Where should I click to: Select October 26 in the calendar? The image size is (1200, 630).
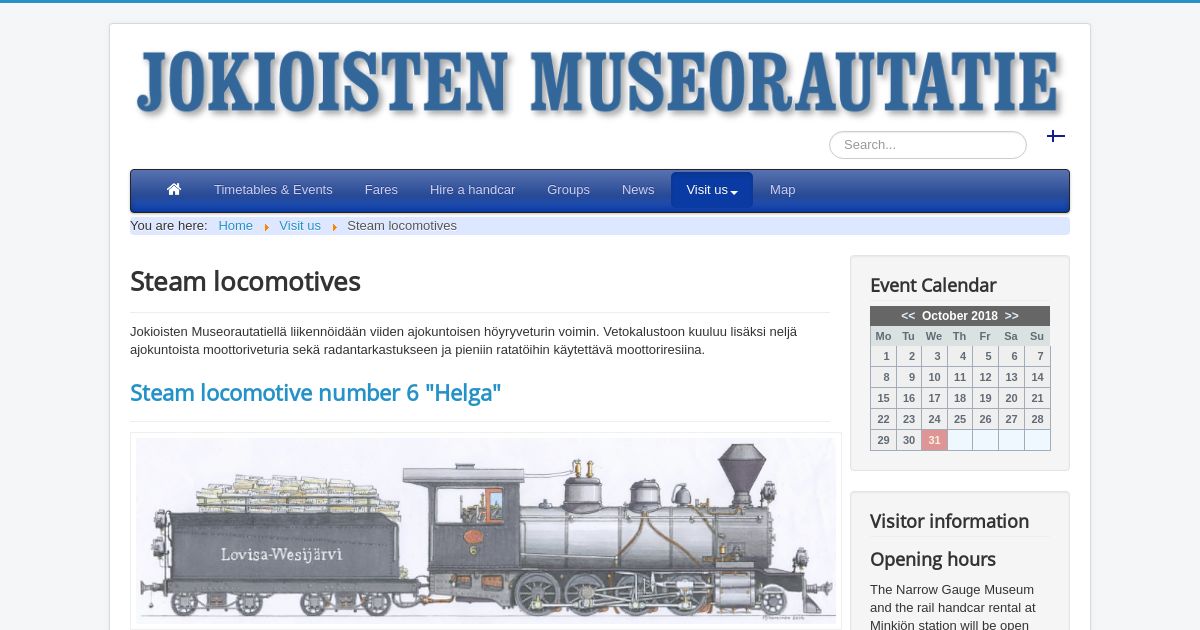pyautogui.click(x=985, y=419)
